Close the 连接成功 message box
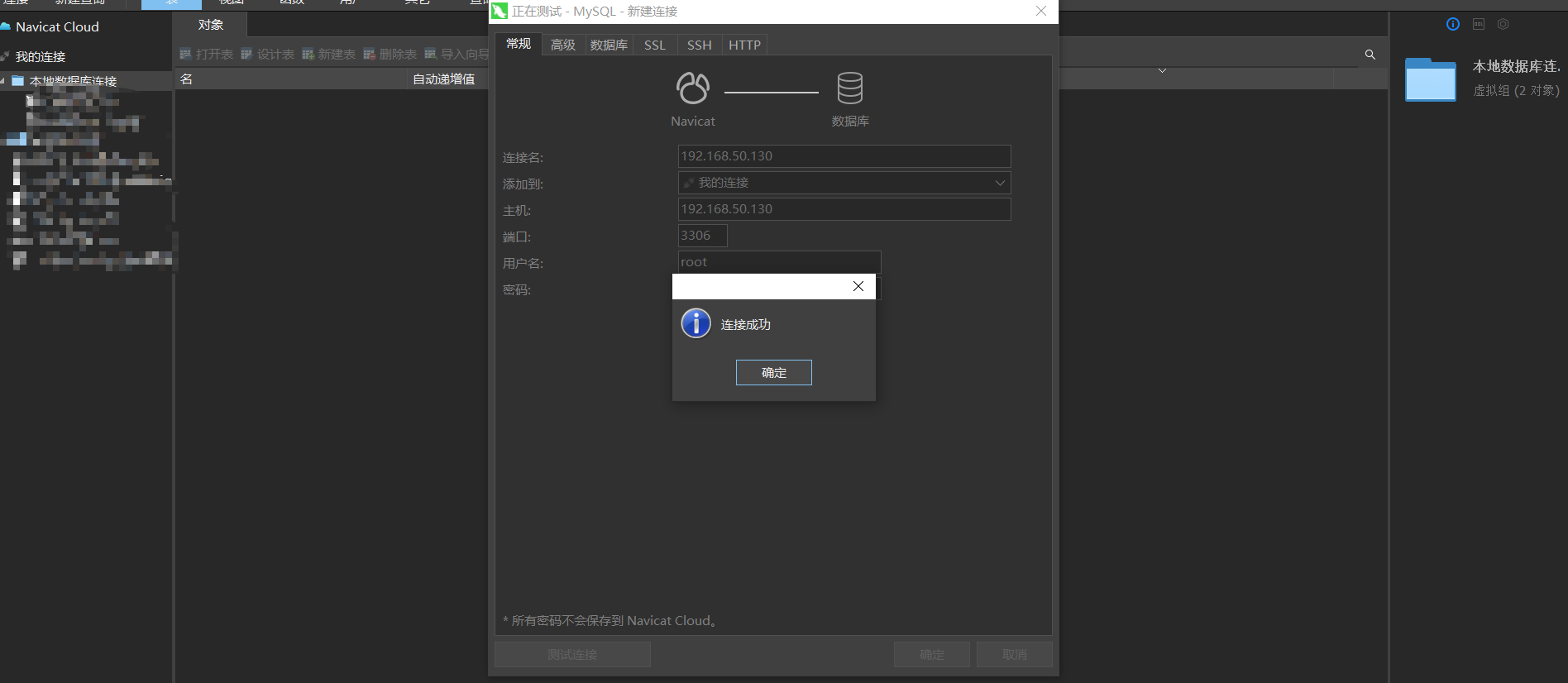 (858, 286)
